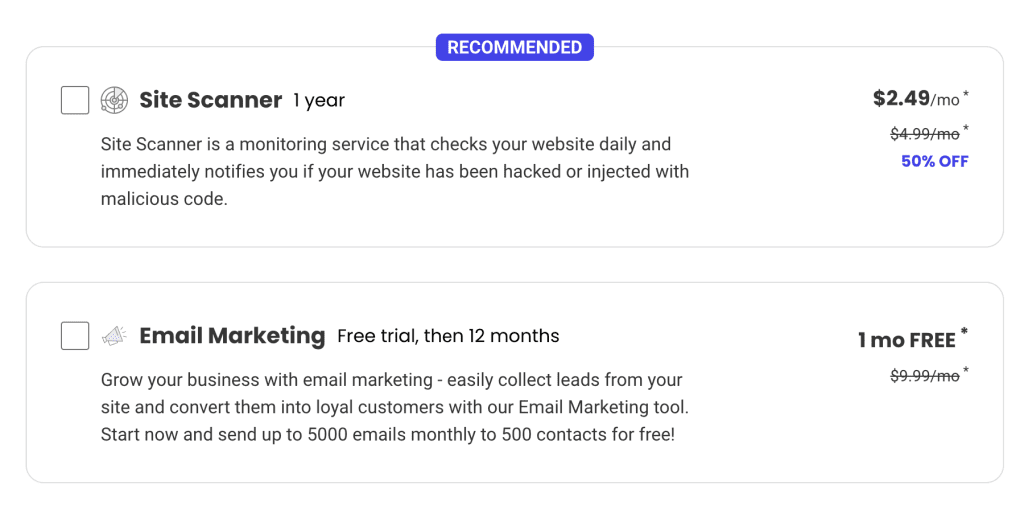
Task: Click the Site Scanner heading
Action: 210,100
